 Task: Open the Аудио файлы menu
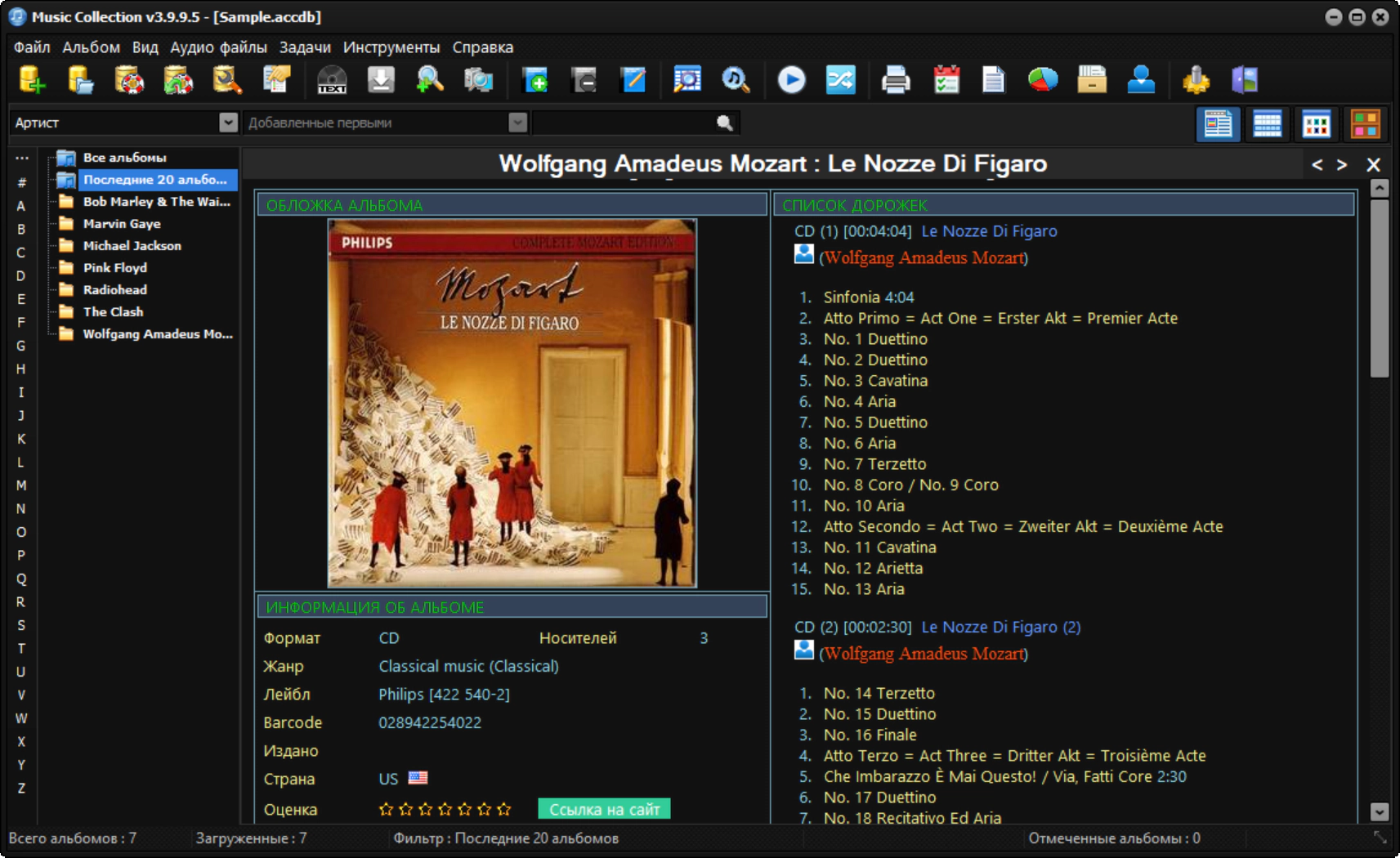coord(218,47)
